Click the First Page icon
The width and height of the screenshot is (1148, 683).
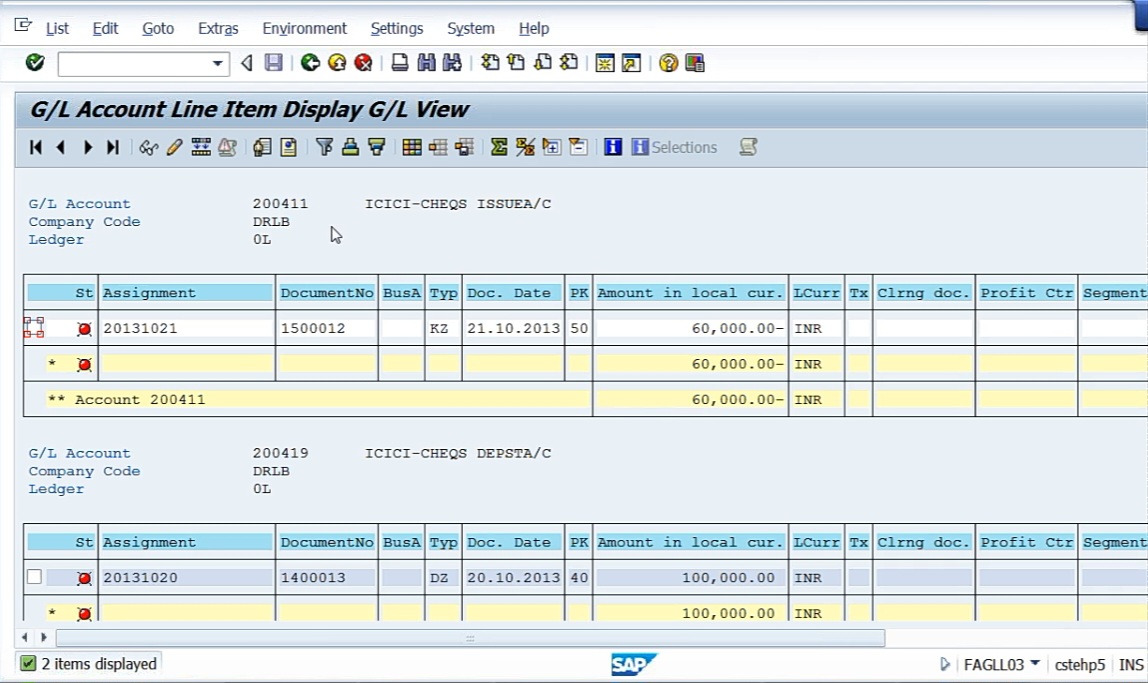[490, 63]
